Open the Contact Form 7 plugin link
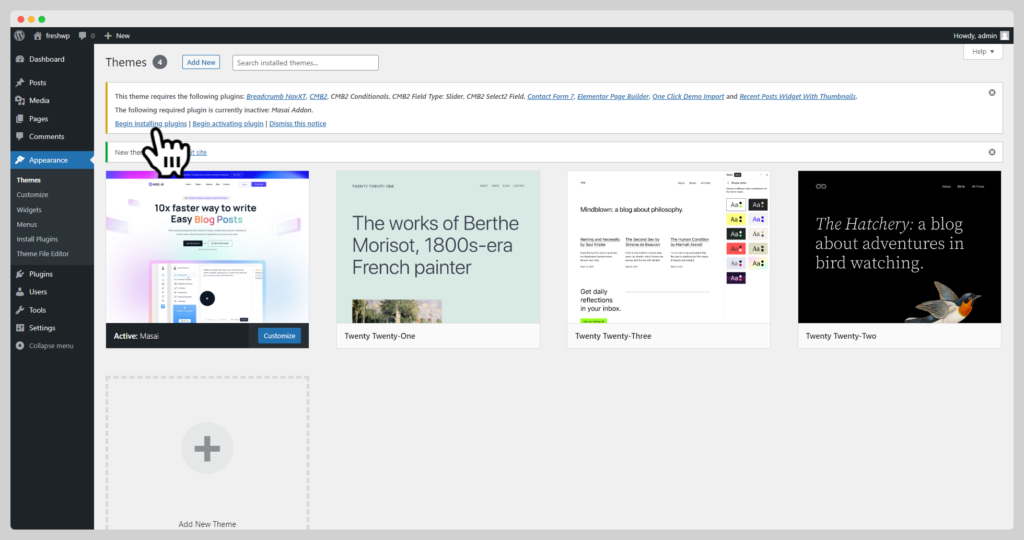1024x540 pixels. coord(551,96)
